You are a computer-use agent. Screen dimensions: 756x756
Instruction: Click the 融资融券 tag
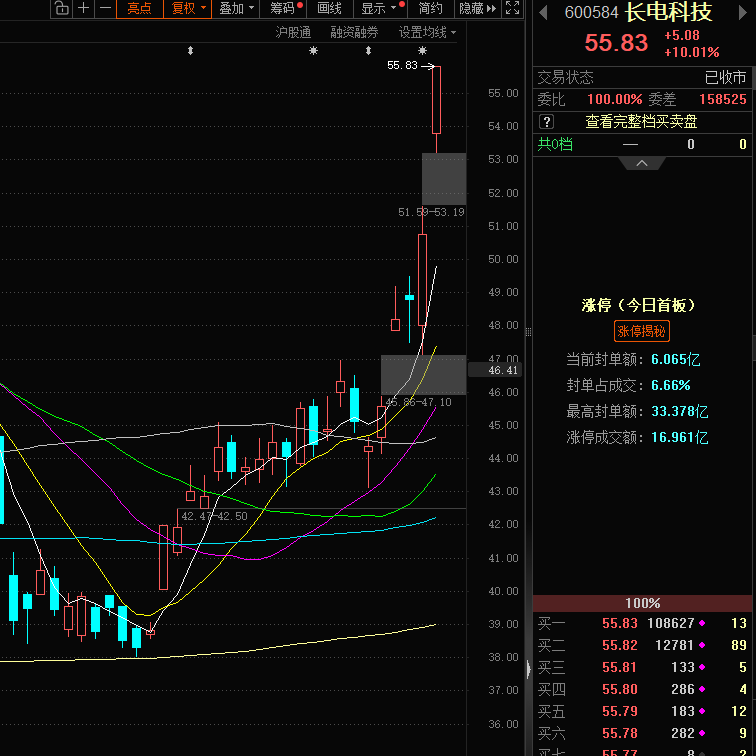tap(354, 32)
